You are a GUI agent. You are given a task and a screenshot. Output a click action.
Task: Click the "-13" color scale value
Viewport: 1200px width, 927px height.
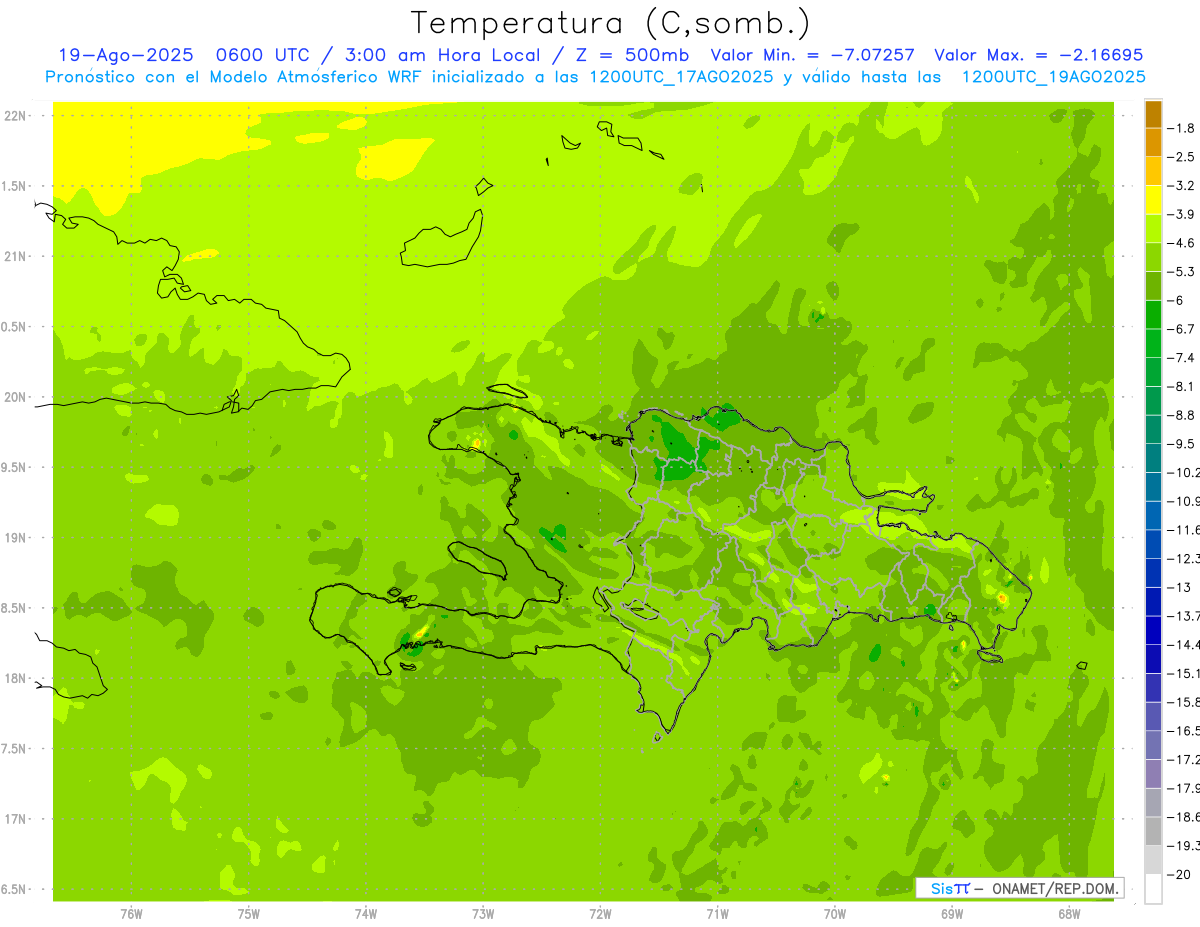click(x=1177, y=587)
